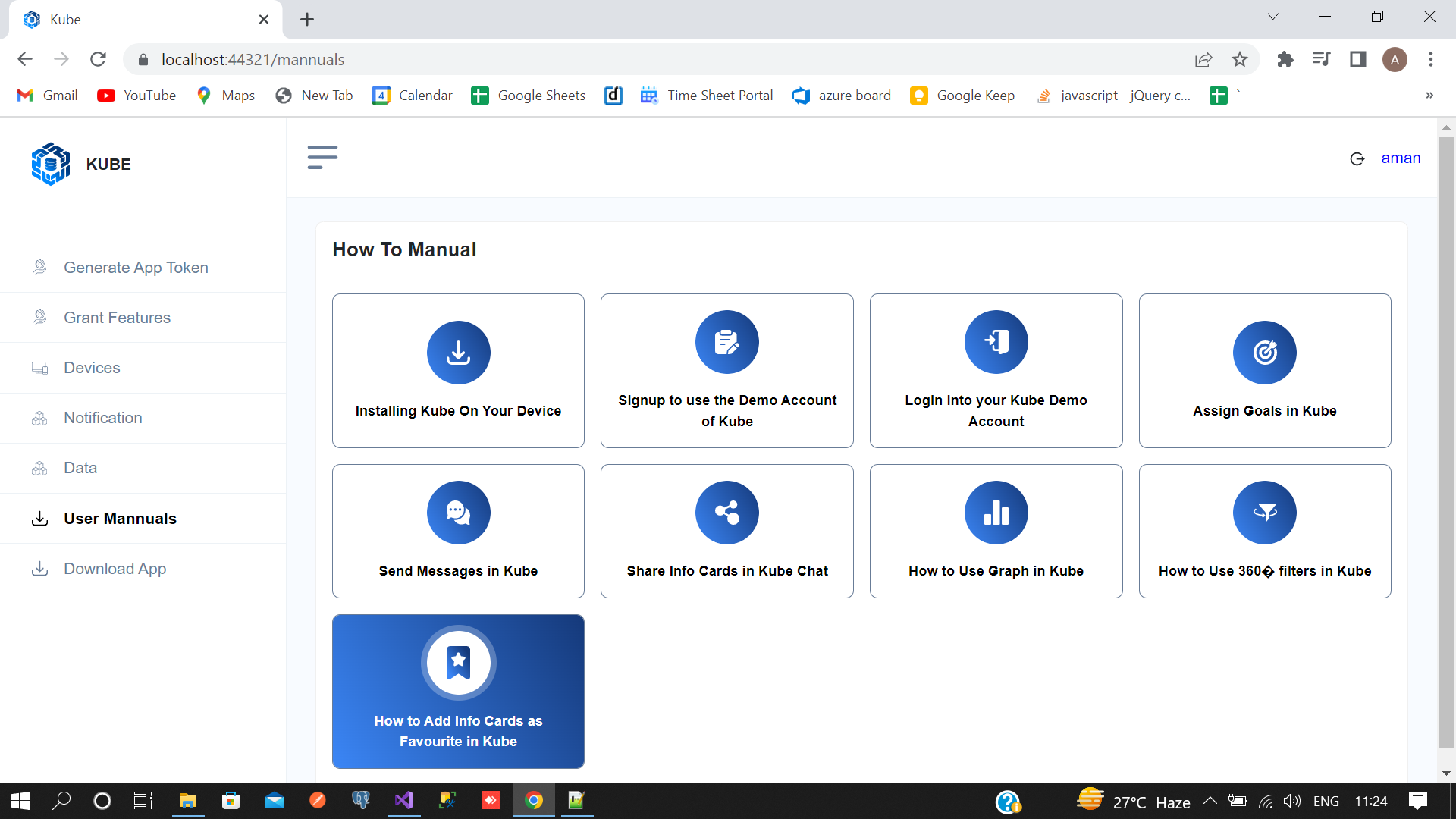The width and height of the screenshot is (1456, 819).
Task: Reload the page with the refresh icon
Action: (98, 59)
